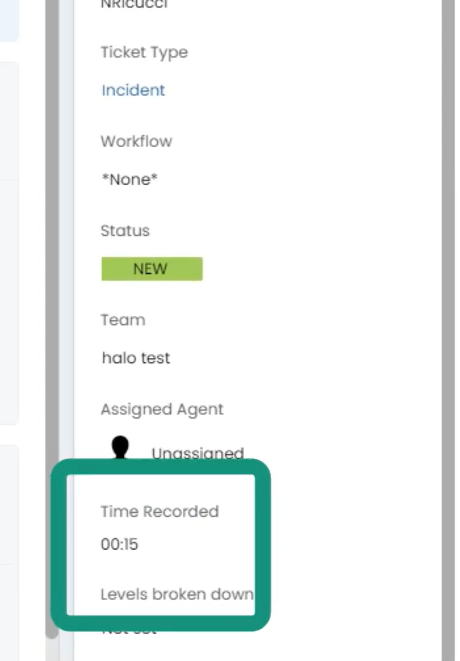
Task: Click the NRicucci user name at top
Action: pos(134,4)
